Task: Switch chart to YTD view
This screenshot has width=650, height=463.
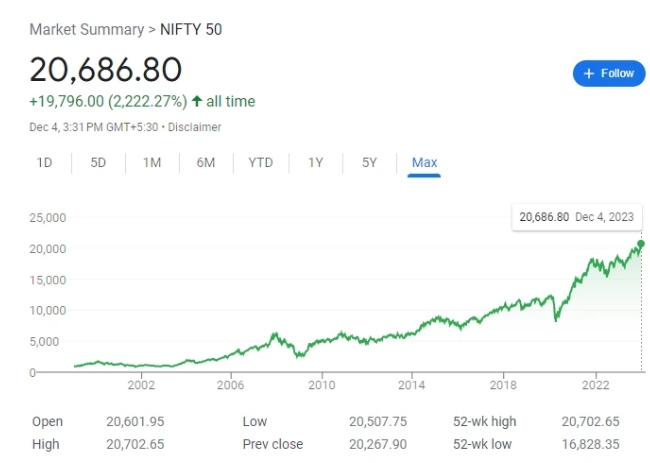Action: (261, 163)
